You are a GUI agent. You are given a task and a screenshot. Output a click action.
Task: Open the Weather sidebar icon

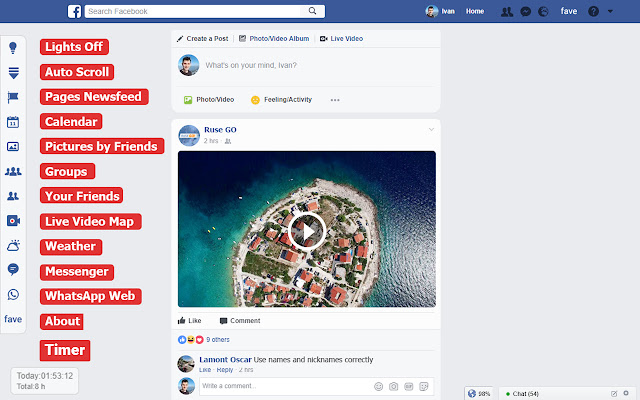click(13, 245)
